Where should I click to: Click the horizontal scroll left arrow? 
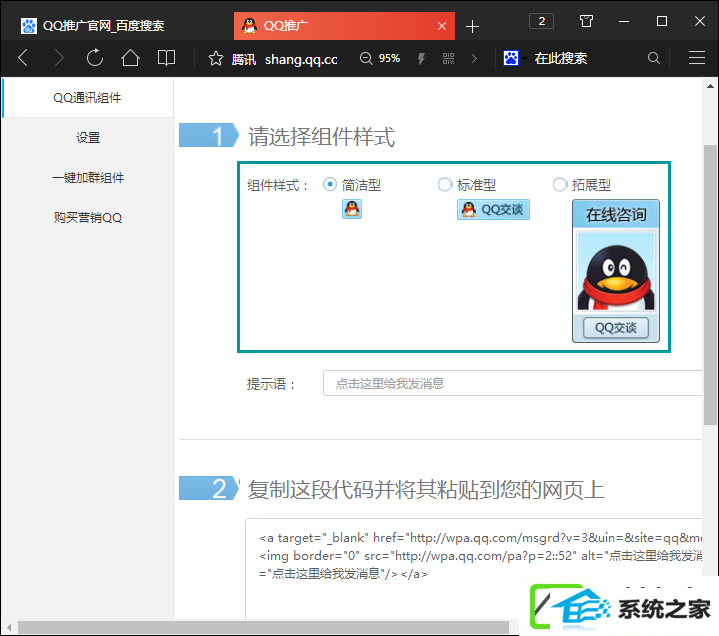9,627
